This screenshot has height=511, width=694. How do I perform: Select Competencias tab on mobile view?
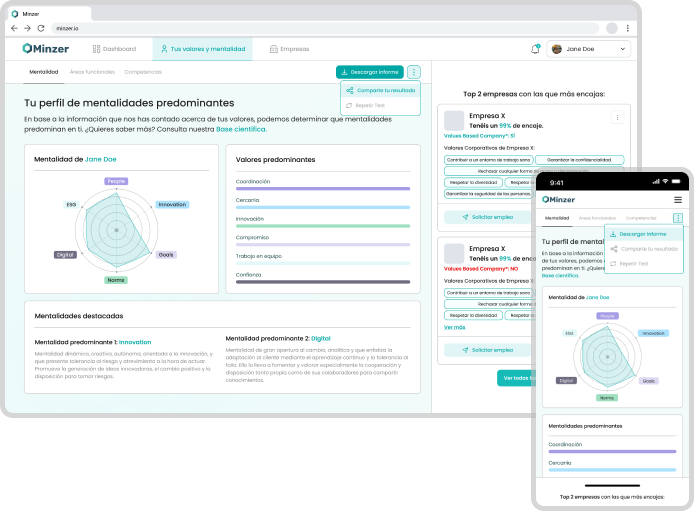(x=641, y=218)
